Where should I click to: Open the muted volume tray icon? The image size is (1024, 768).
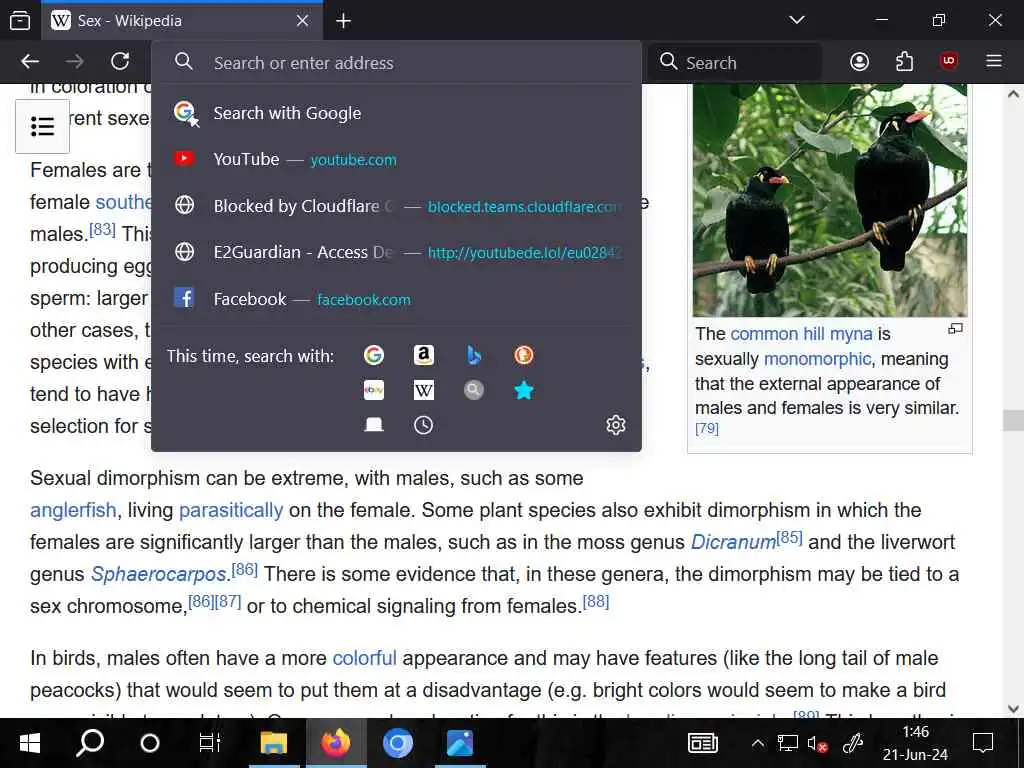pyautogui.click(x=818, y=743)
